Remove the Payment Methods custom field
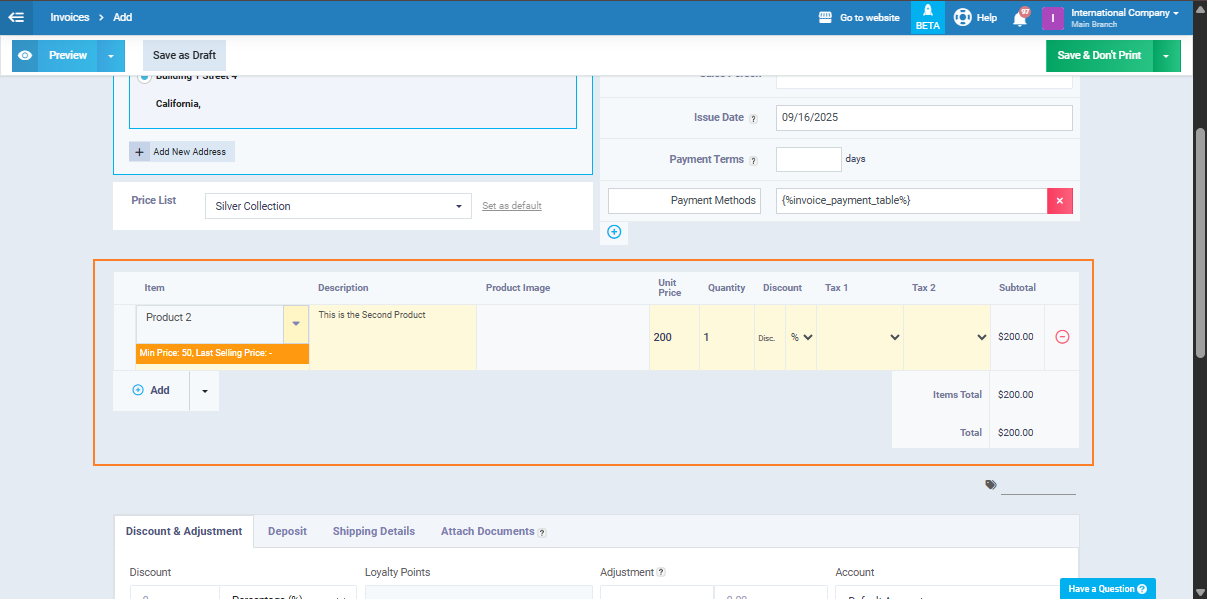 (x=1059, y=201)
